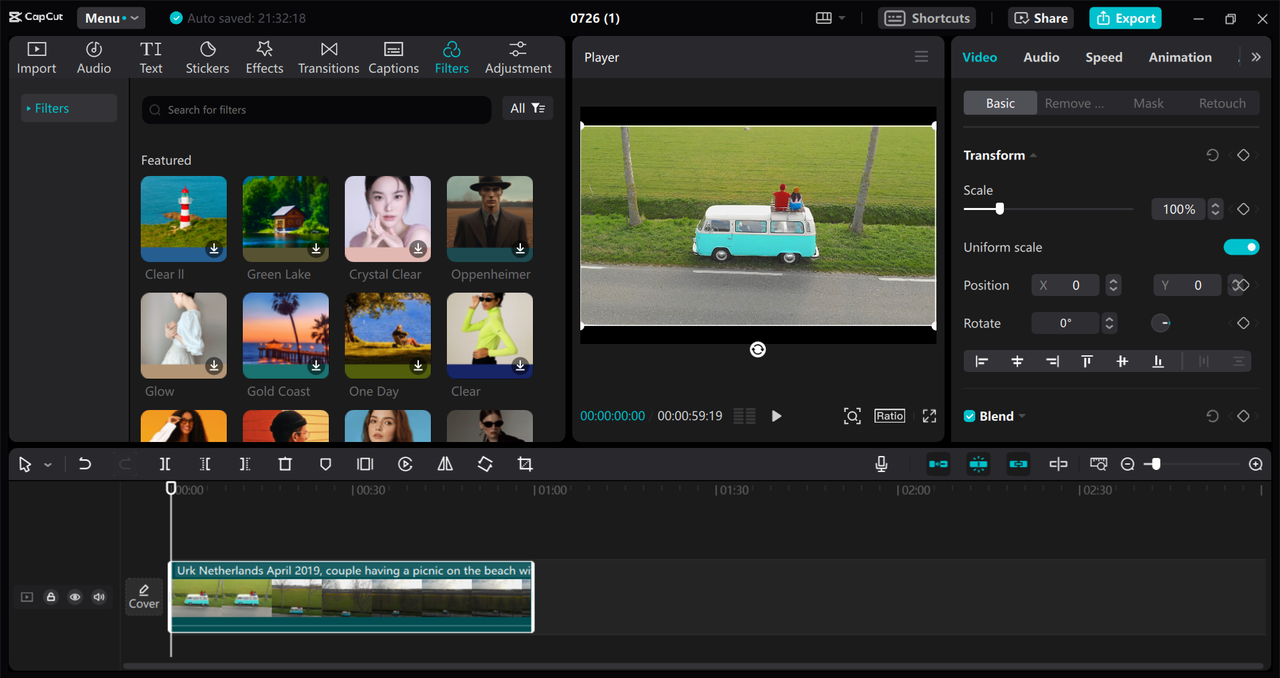Toggle auto snapping on timeline

point(978,464)
